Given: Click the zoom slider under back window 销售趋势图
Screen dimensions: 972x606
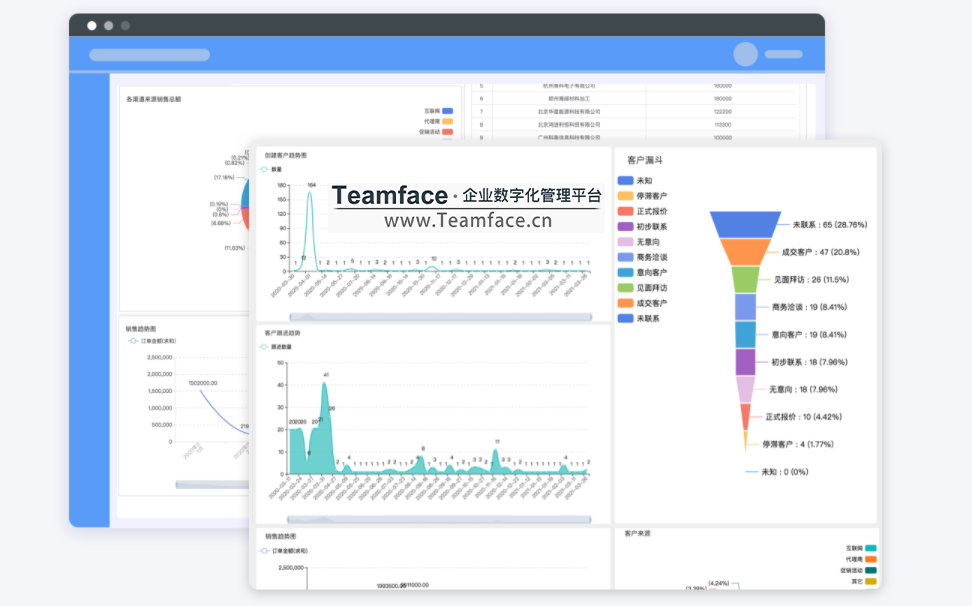Looking at the screenshot, I should [212, 484].
